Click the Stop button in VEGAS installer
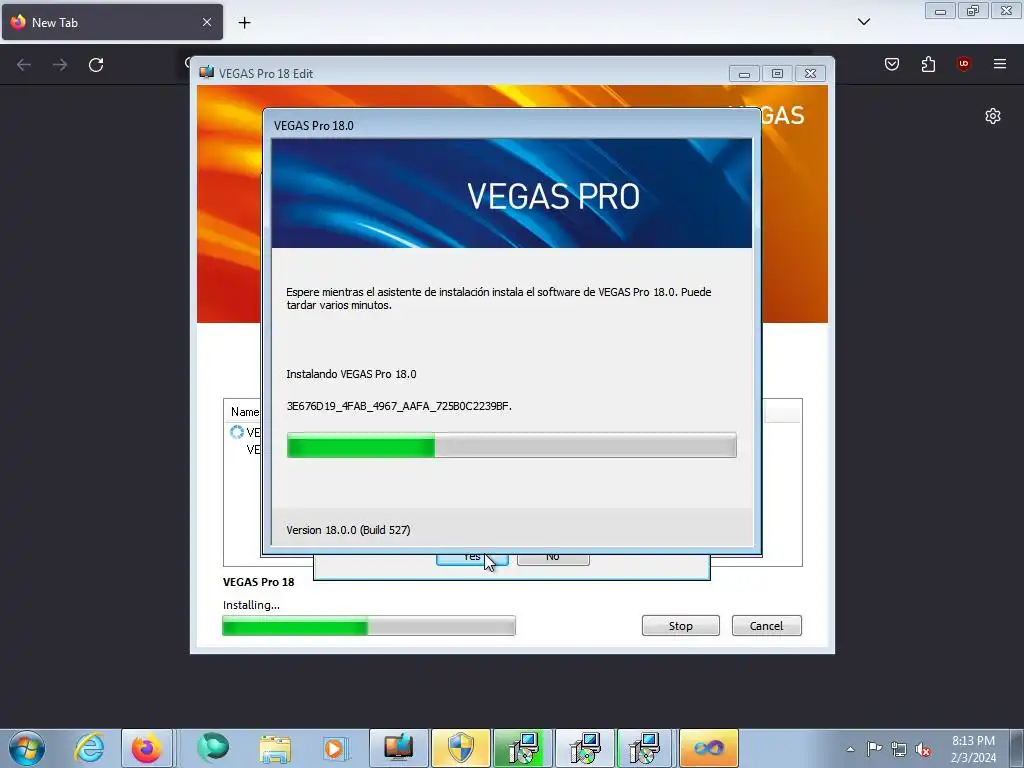 680,626
